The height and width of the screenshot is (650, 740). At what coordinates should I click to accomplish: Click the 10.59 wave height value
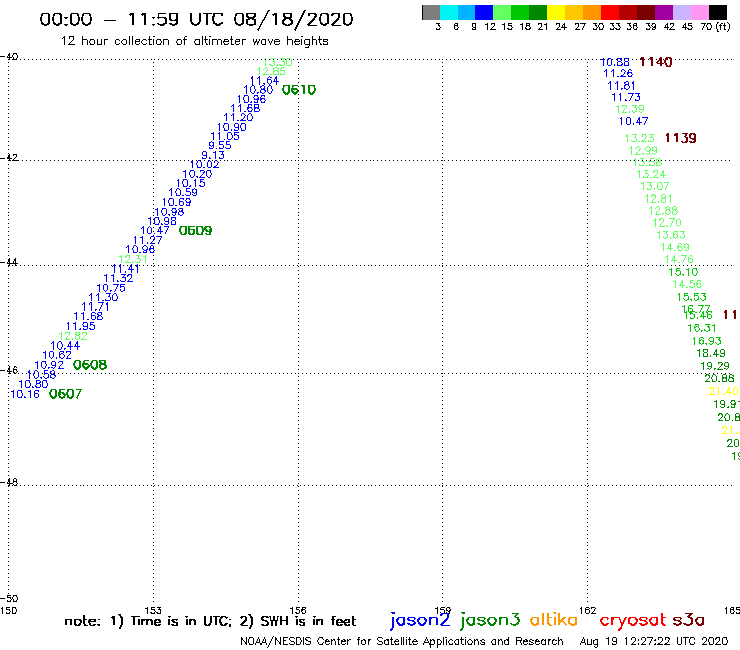183,192
